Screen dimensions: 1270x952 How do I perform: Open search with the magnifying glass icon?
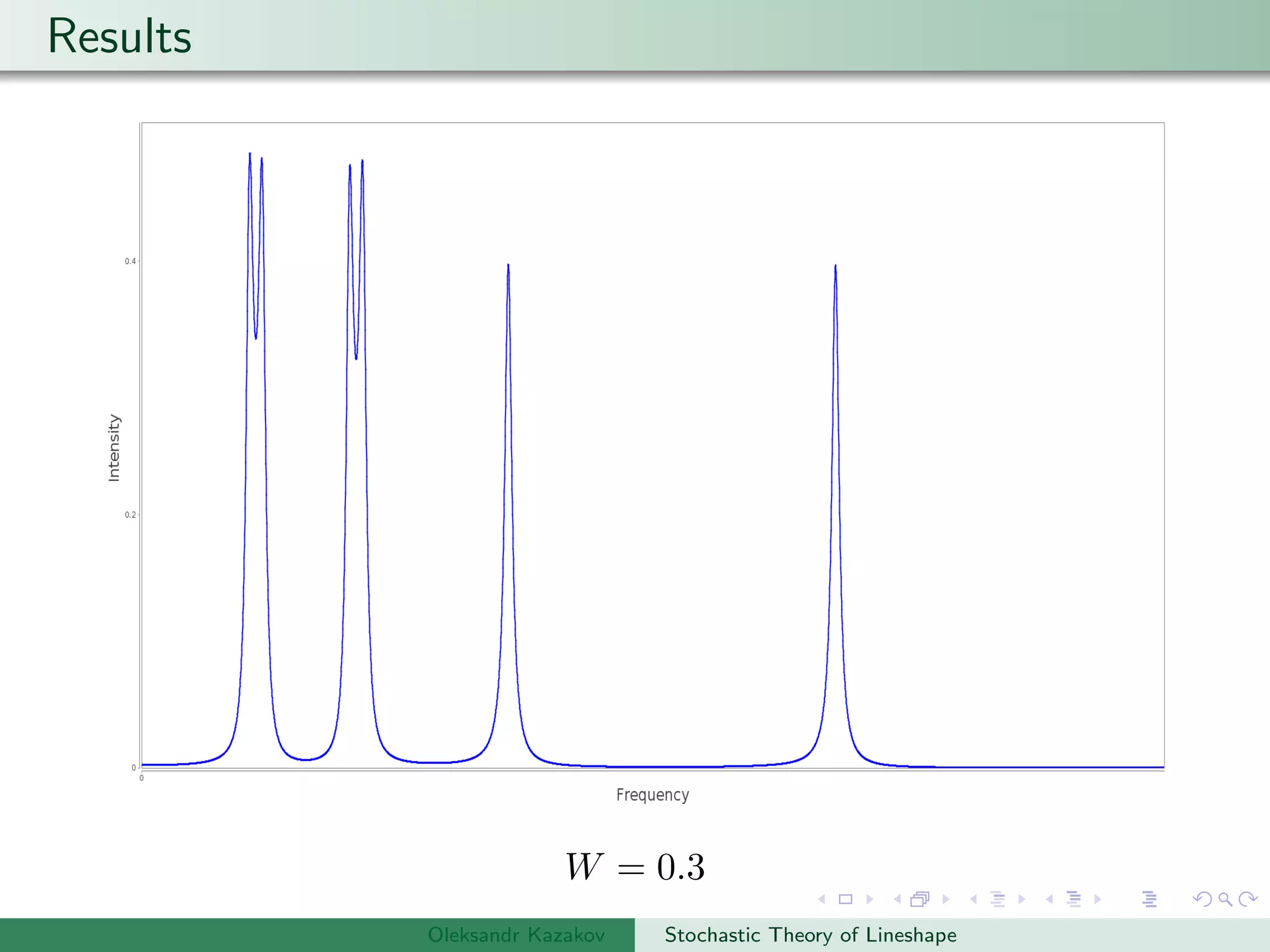(1225, 899)
